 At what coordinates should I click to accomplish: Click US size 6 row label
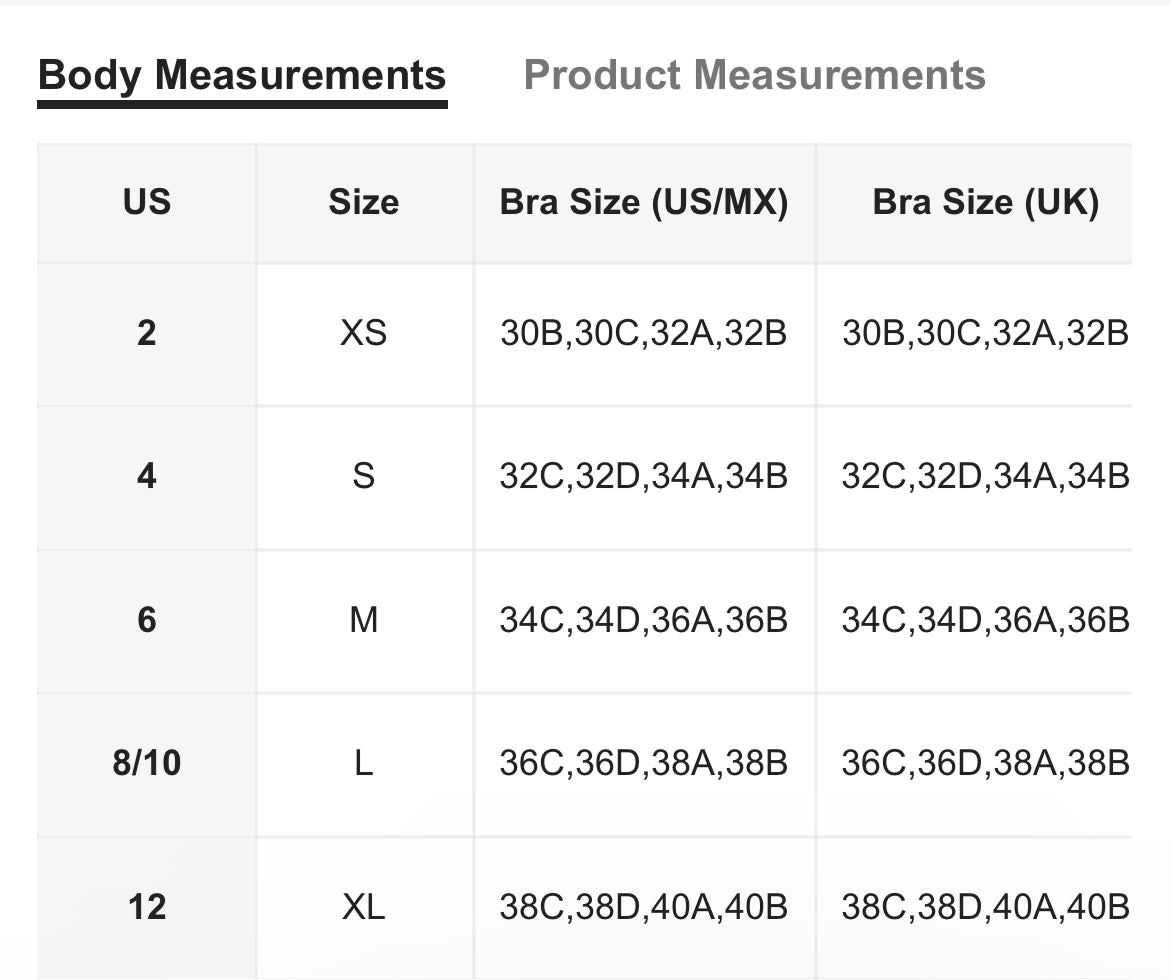coord(147,620)
